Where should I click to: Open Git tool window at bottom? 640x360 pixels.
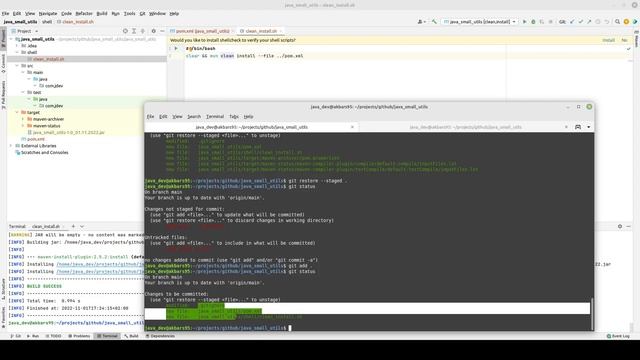tap(16, 336)
